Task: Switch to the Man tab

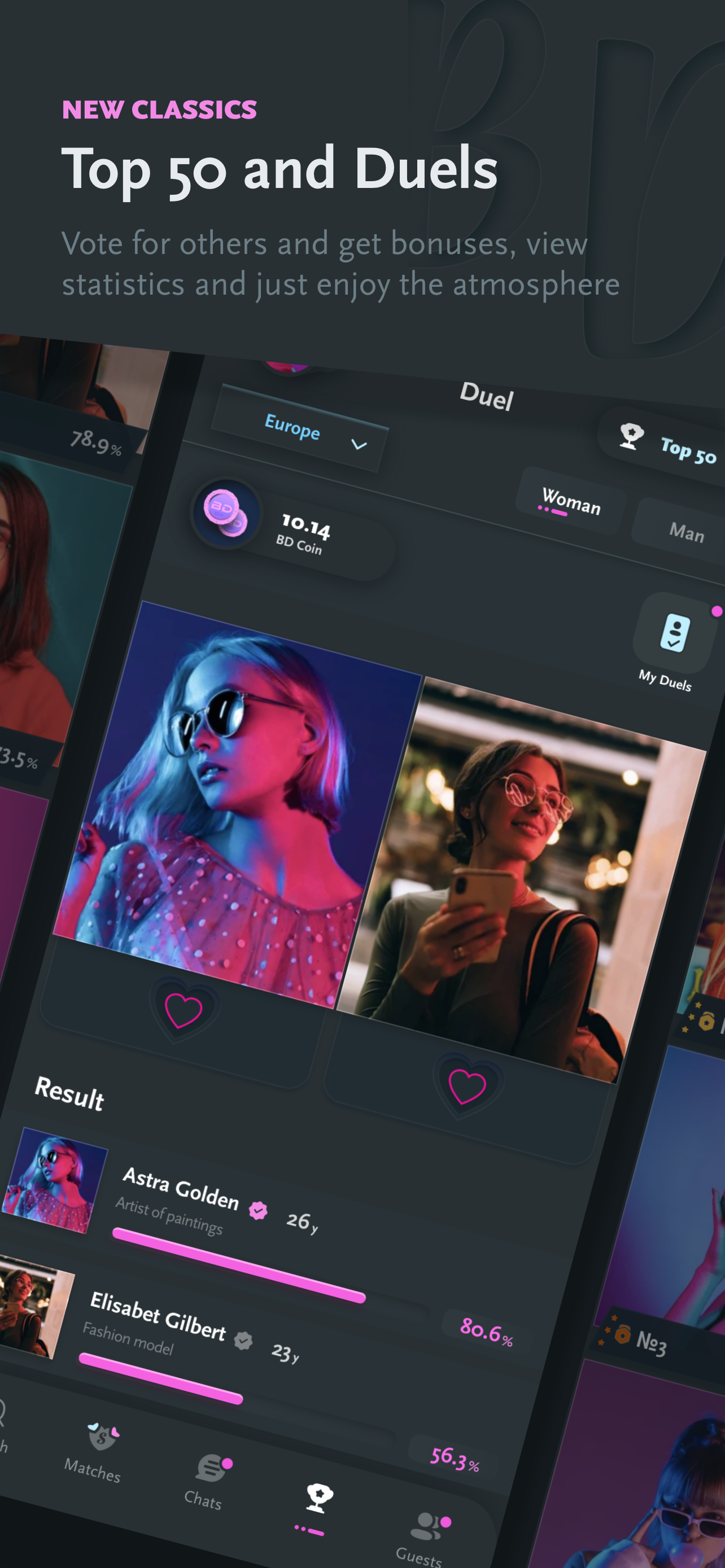Action: [686, 532]
